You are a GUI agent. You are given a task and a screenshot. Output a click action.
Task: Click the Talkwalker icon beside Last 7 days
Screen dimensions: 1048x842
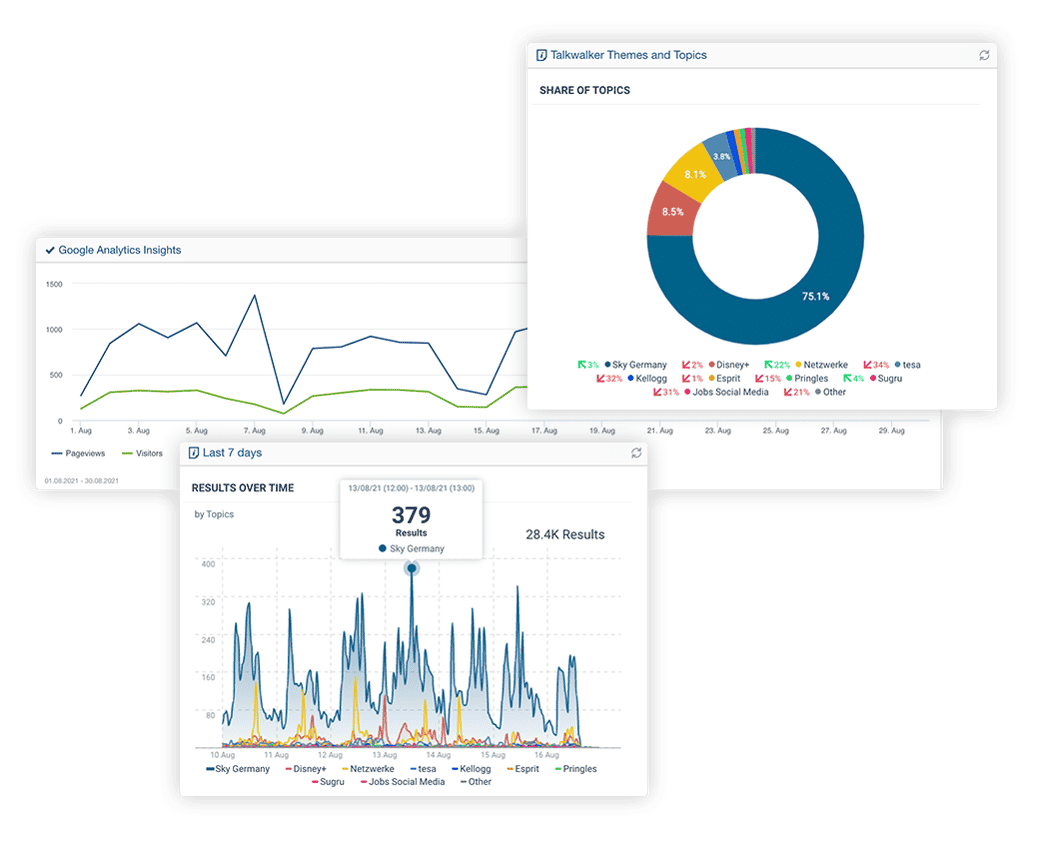(194, 453)
